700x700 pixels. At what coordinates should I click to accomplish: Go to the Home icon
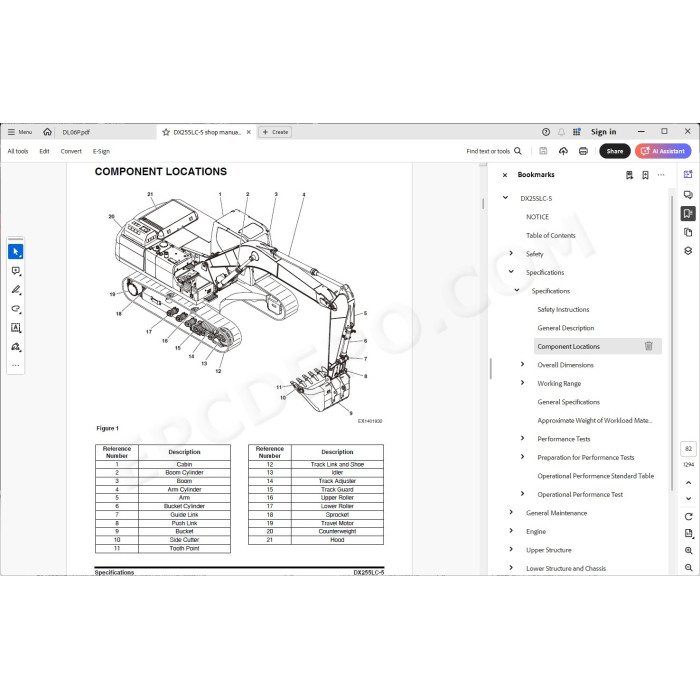coord(47,132)
